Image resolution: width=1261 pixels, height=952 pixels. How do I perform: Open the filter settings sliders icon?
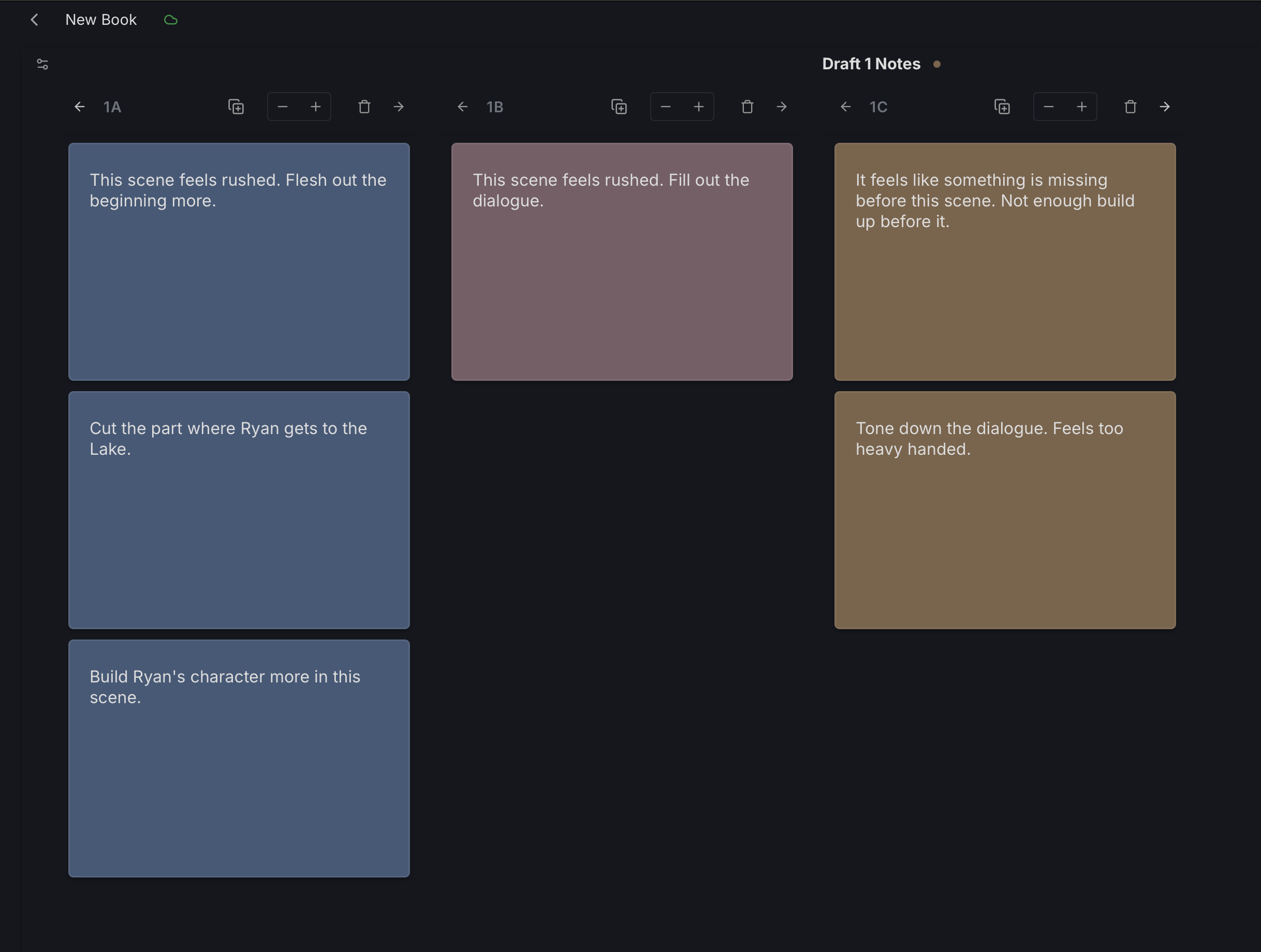coord(43,64)
